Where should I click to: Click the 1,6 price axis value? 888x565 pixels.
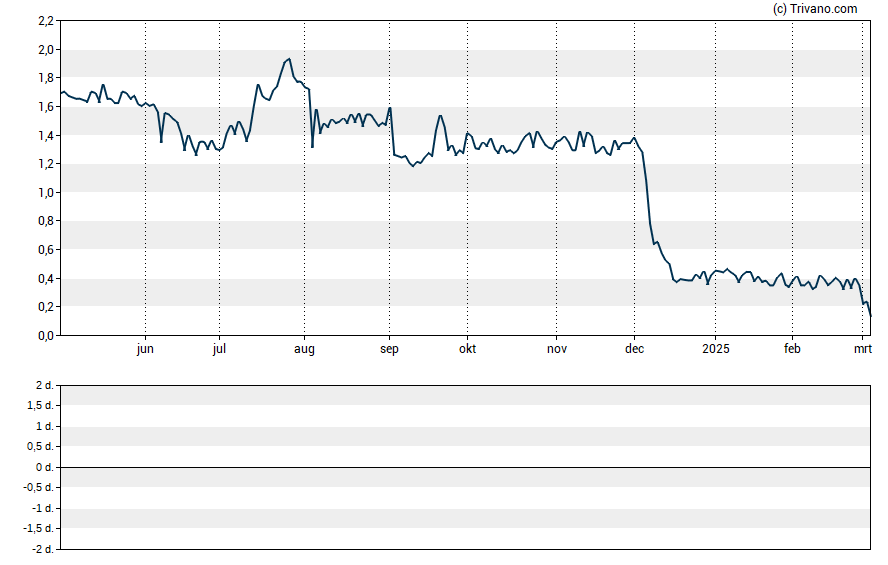(46, 106)
